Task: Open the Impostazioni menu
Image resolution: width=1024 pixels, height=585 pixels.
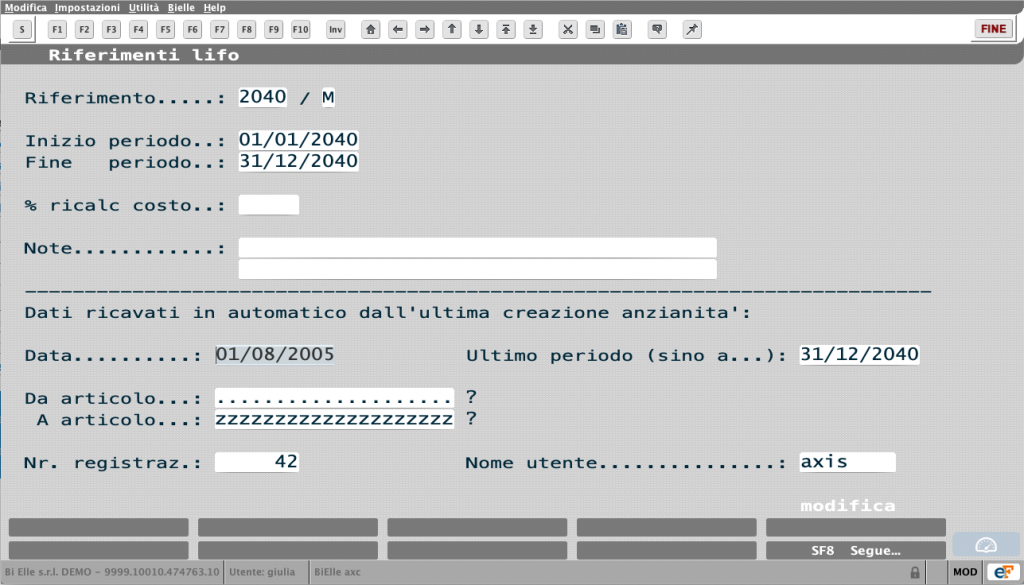Action: coord(88,8)
